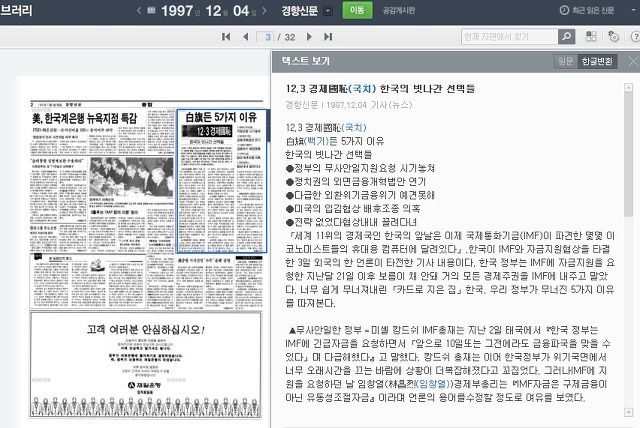
Task: Switch text view to 한글변환
Action: (x=597, y=61)
